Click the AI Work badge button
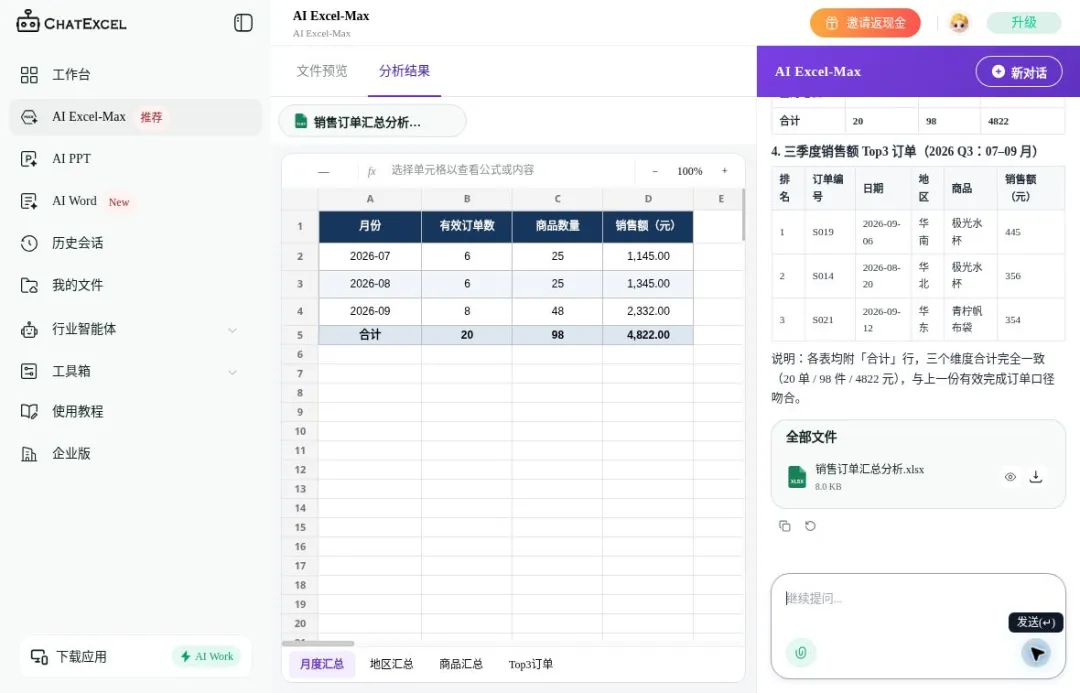This screenshot has width=1080, height=693. click(x=207, y=656)
